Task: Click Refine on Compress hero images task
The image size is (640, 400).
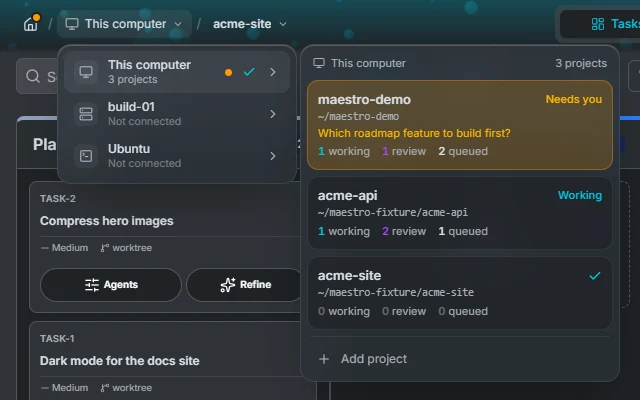Action: [x=245, y=284]
